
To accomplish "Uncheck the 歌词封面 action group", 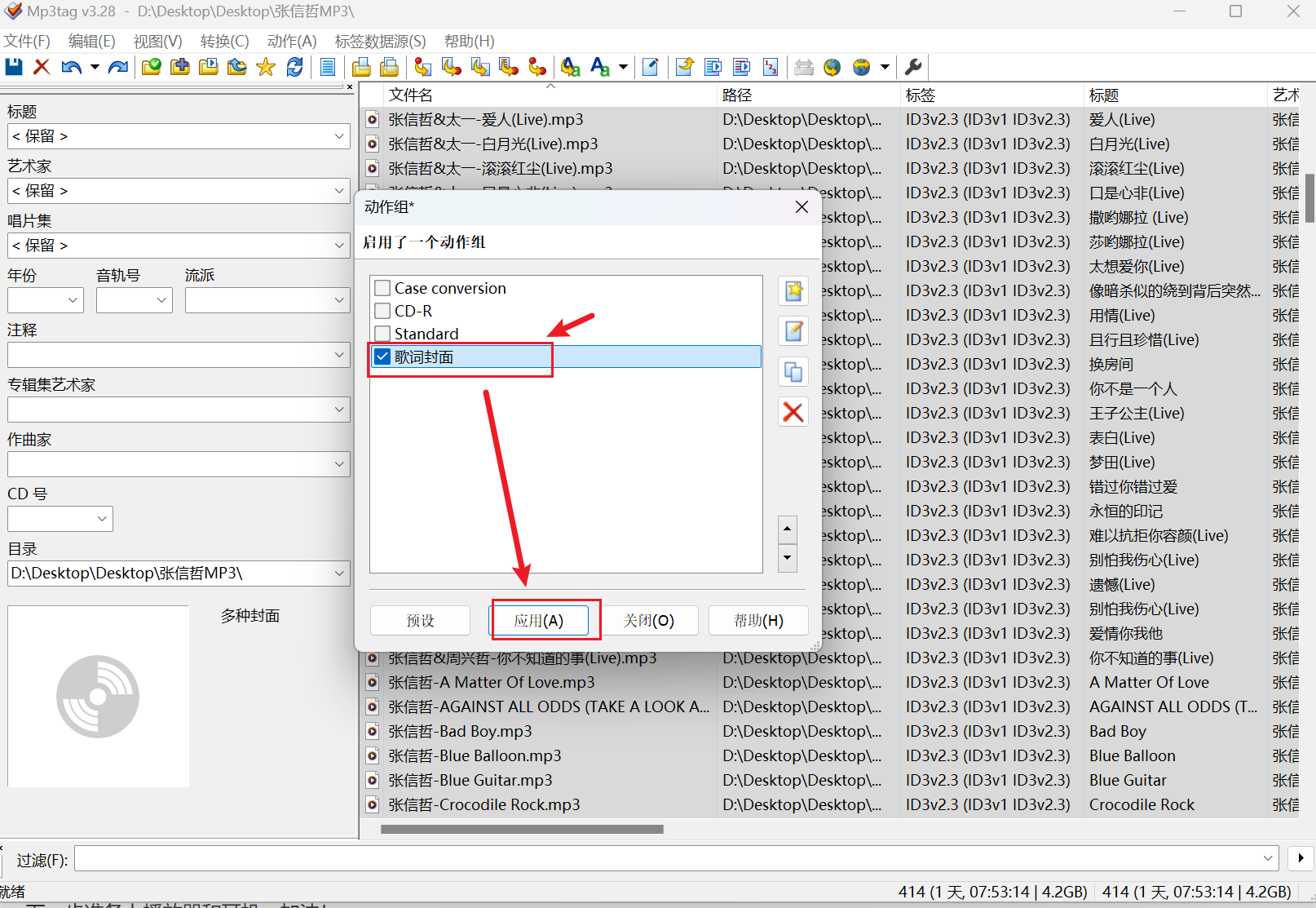I will (382, 357).
